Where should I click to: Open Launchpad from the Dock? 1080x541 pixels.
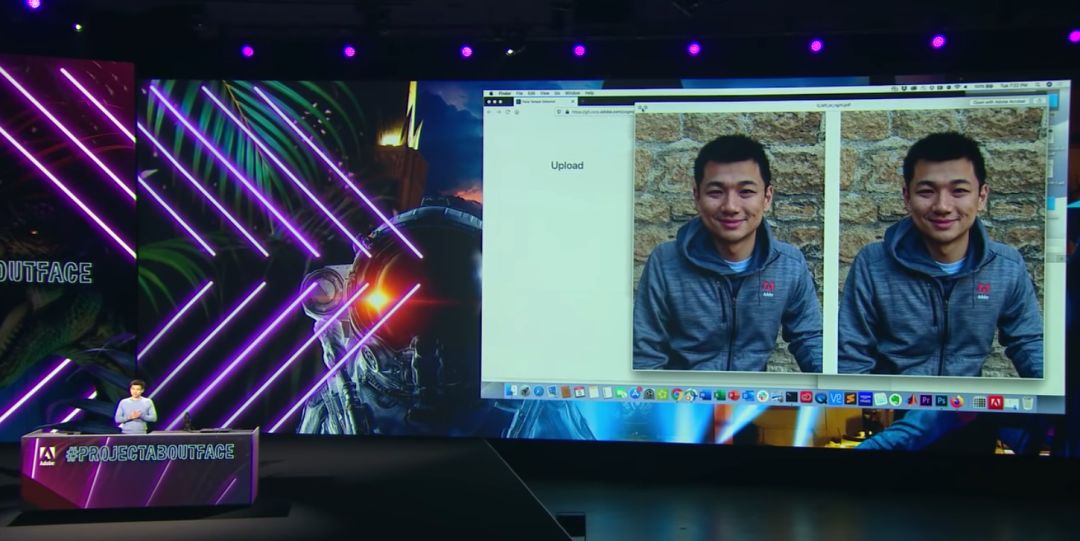coord(525,391)
